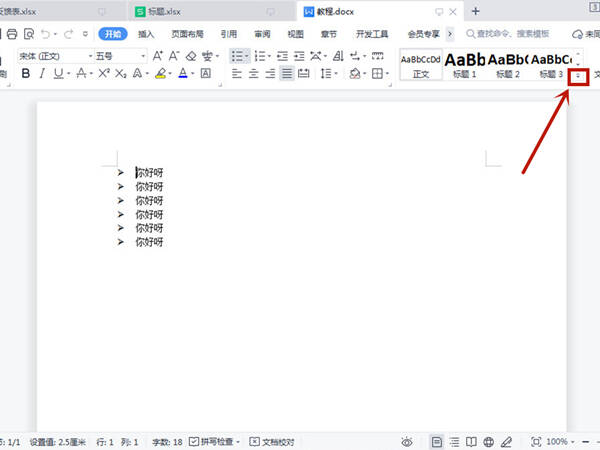Open new tab with the plus button
This screenshot has width=600, height=450.
(475, 11)
